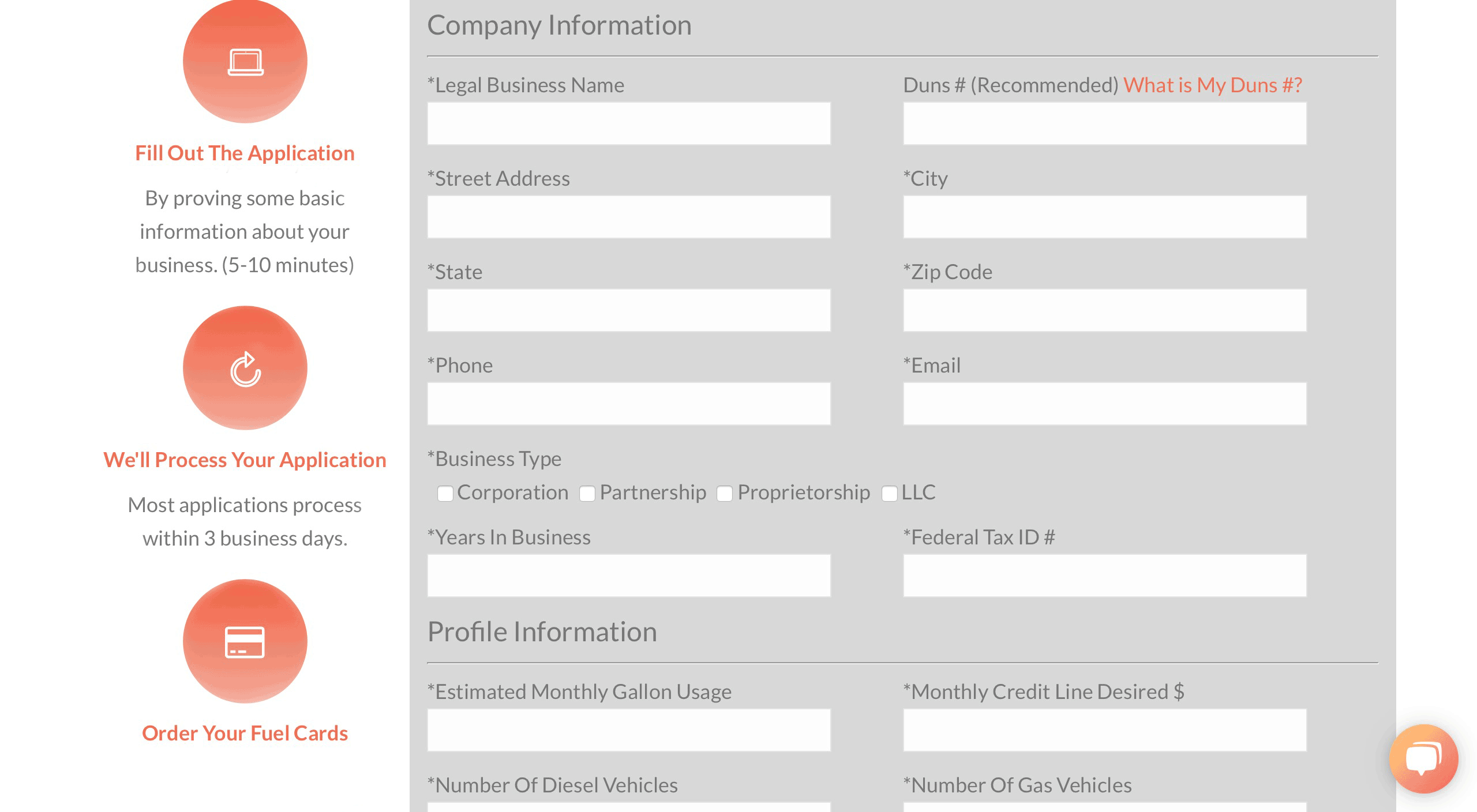Open the State input field
Image resolution: width=1477 pixels, height=812 pixels.
tap(629, 310)
